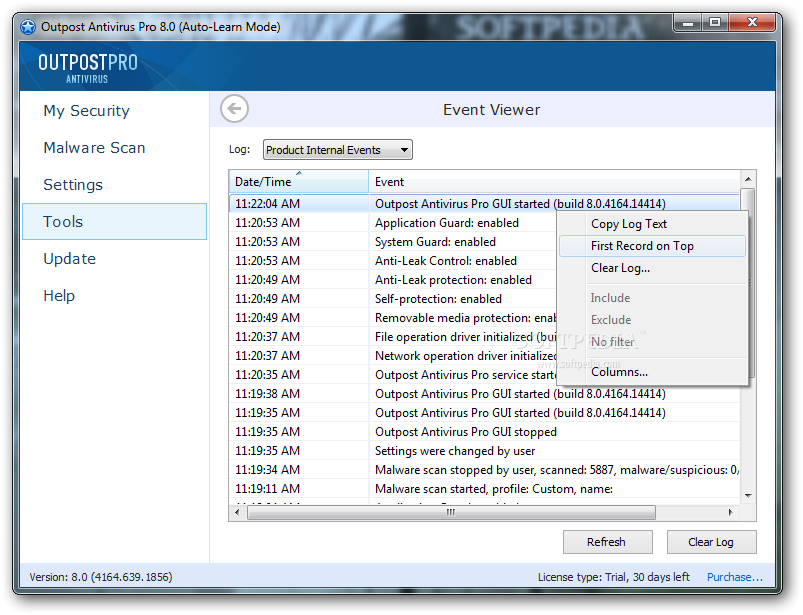Viewport: 803px width, 615px height.
Task: Click the License type: Trial status text
Action: (x=614, y=577)
